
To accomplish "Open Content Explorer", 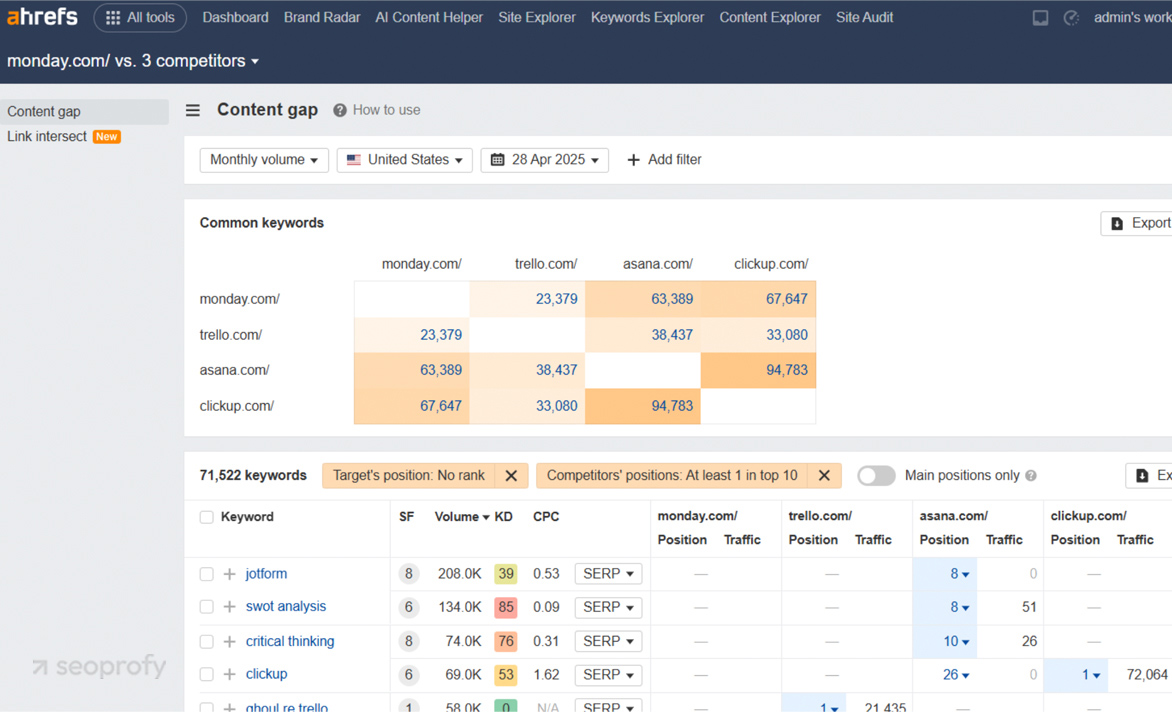I will (770, 17).
